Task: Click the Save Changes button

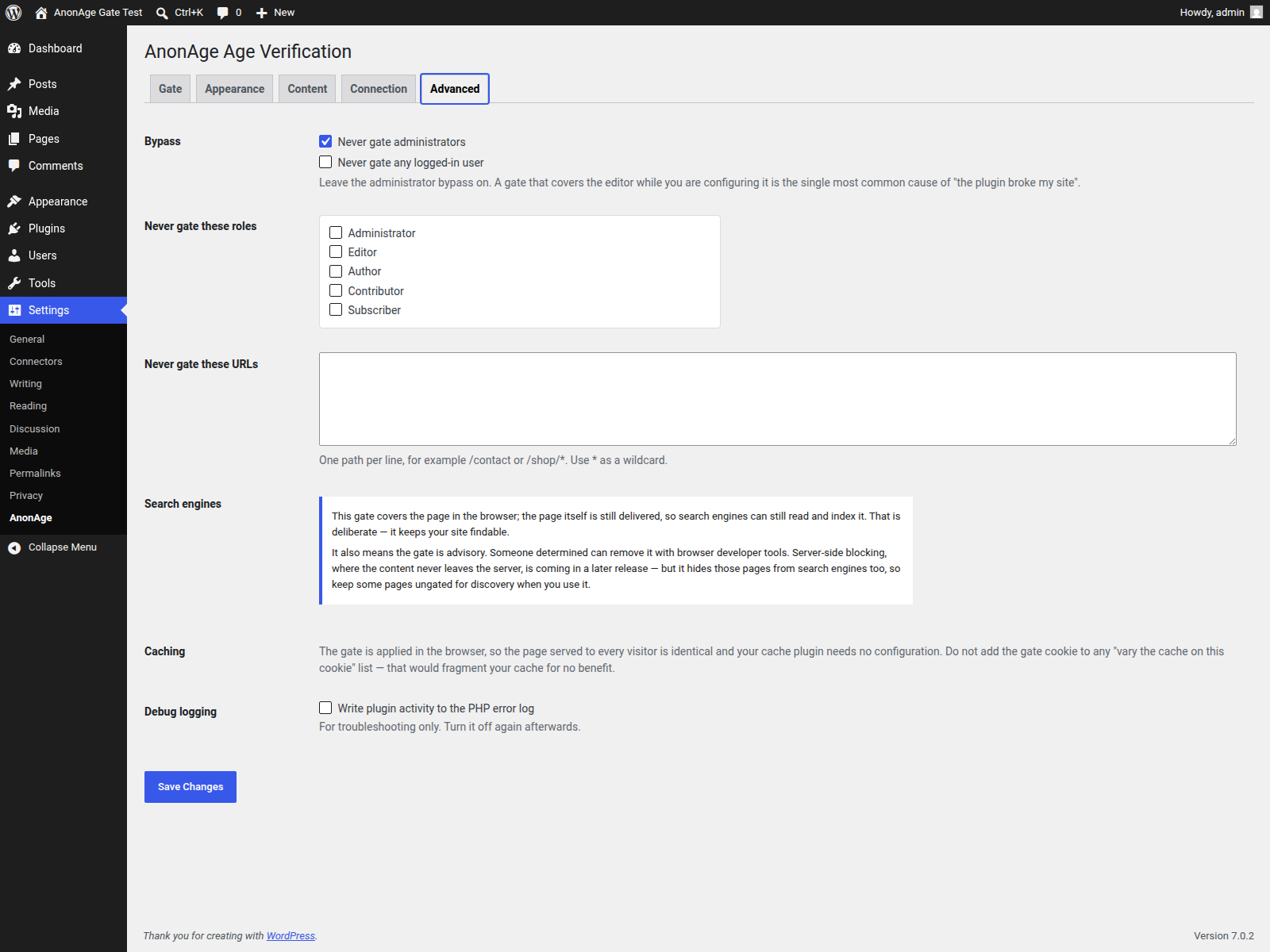Action: point(190,787)
